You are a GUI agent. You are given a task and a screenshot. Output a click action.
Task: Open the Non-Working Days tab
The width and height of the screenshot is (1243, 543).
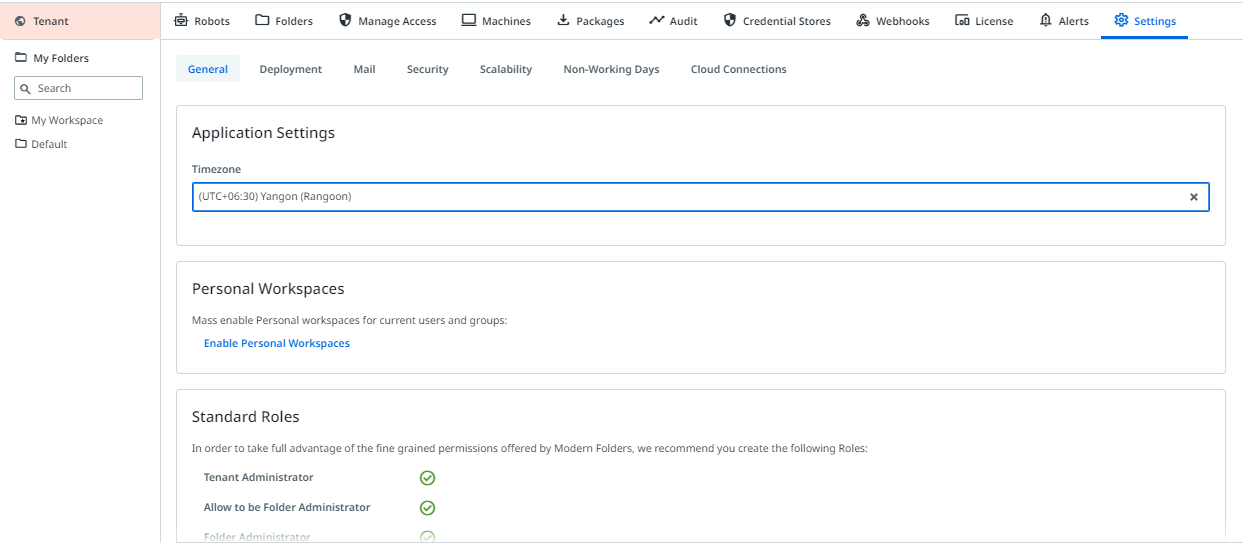click(611, 69)
